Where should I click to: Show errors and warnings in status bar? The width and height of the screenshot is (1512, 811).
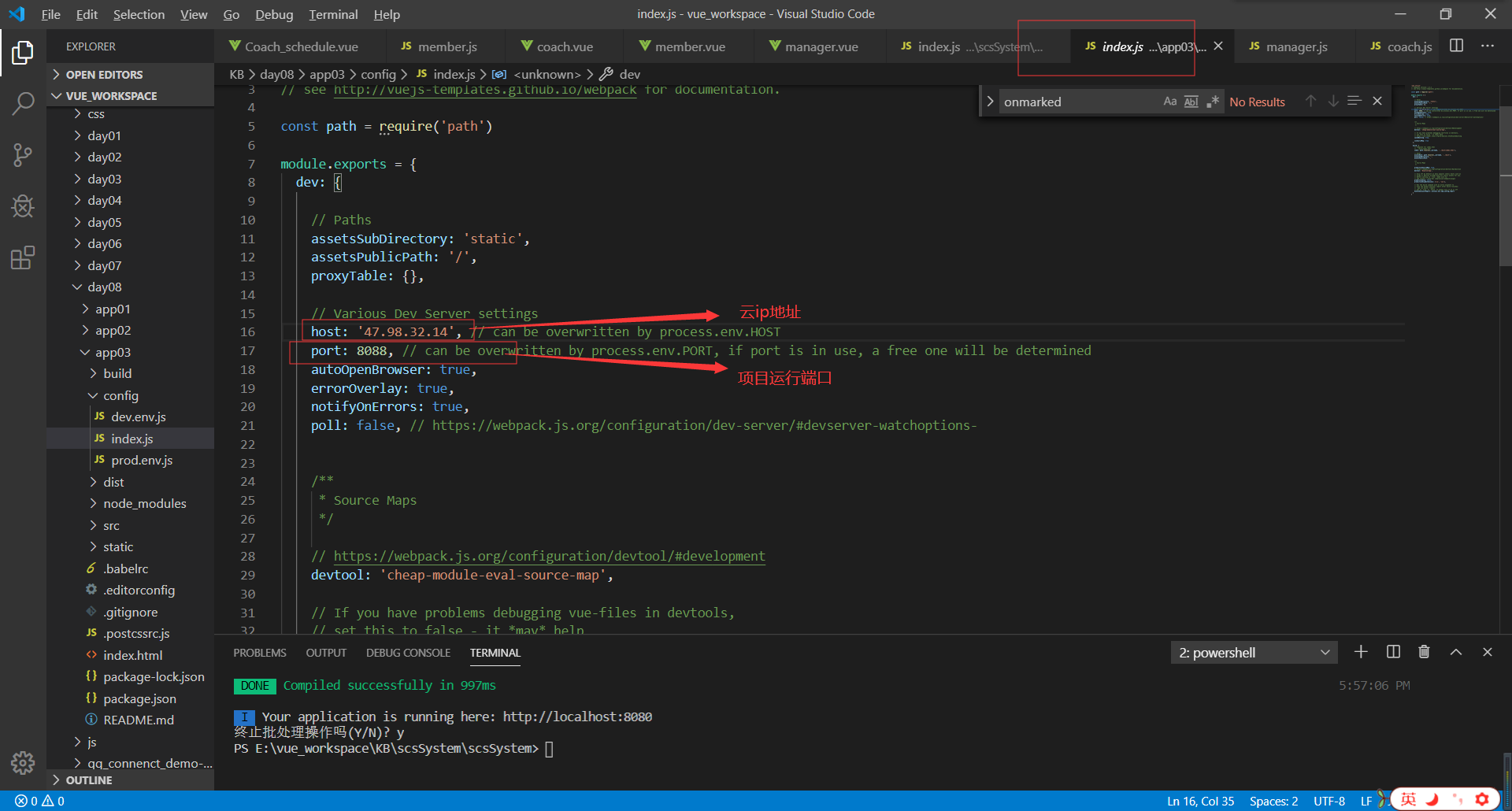click(39, 801)
